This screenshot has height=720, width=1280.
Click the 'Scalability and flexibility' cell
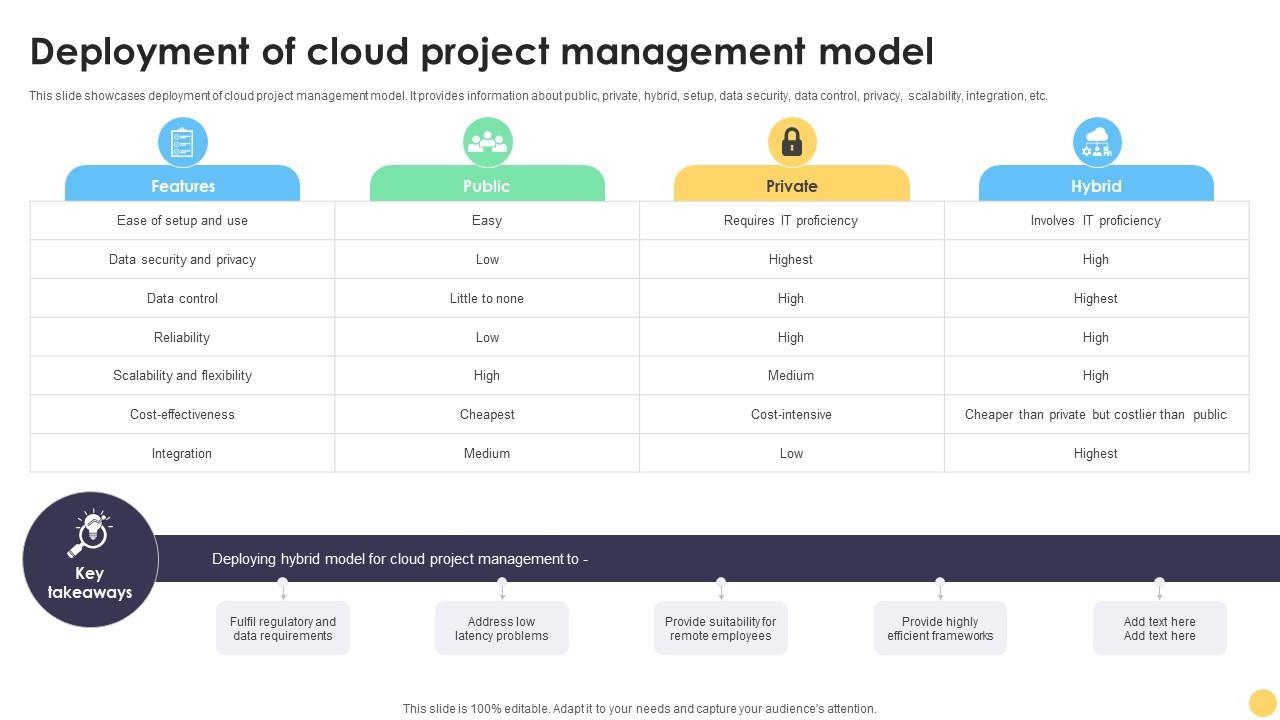click(182, 375)
